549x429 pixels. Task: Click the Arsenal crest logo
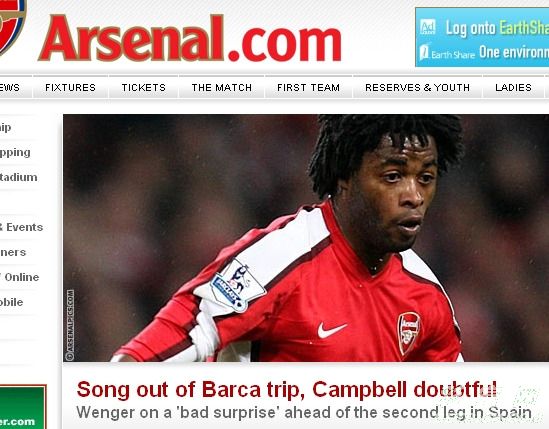pyautogui.click(x=12, y=26)
